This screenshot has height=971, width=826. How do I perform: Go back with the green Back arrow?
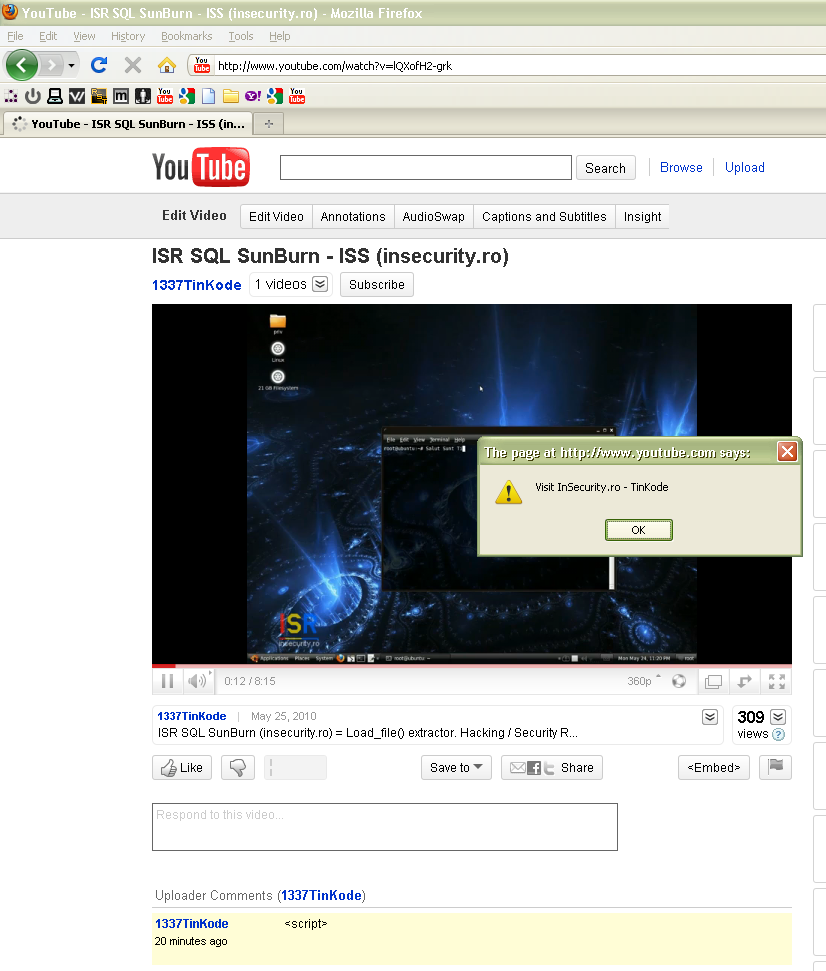22,64
